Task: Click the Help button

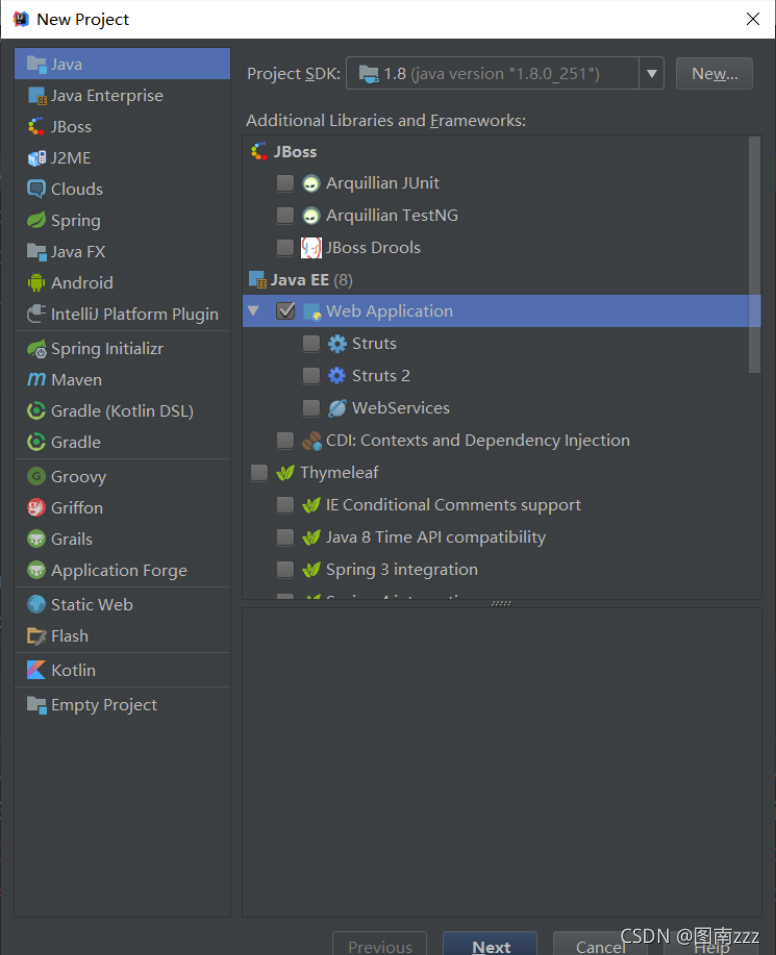Action: pyautogui.click(x=710, y=946)
